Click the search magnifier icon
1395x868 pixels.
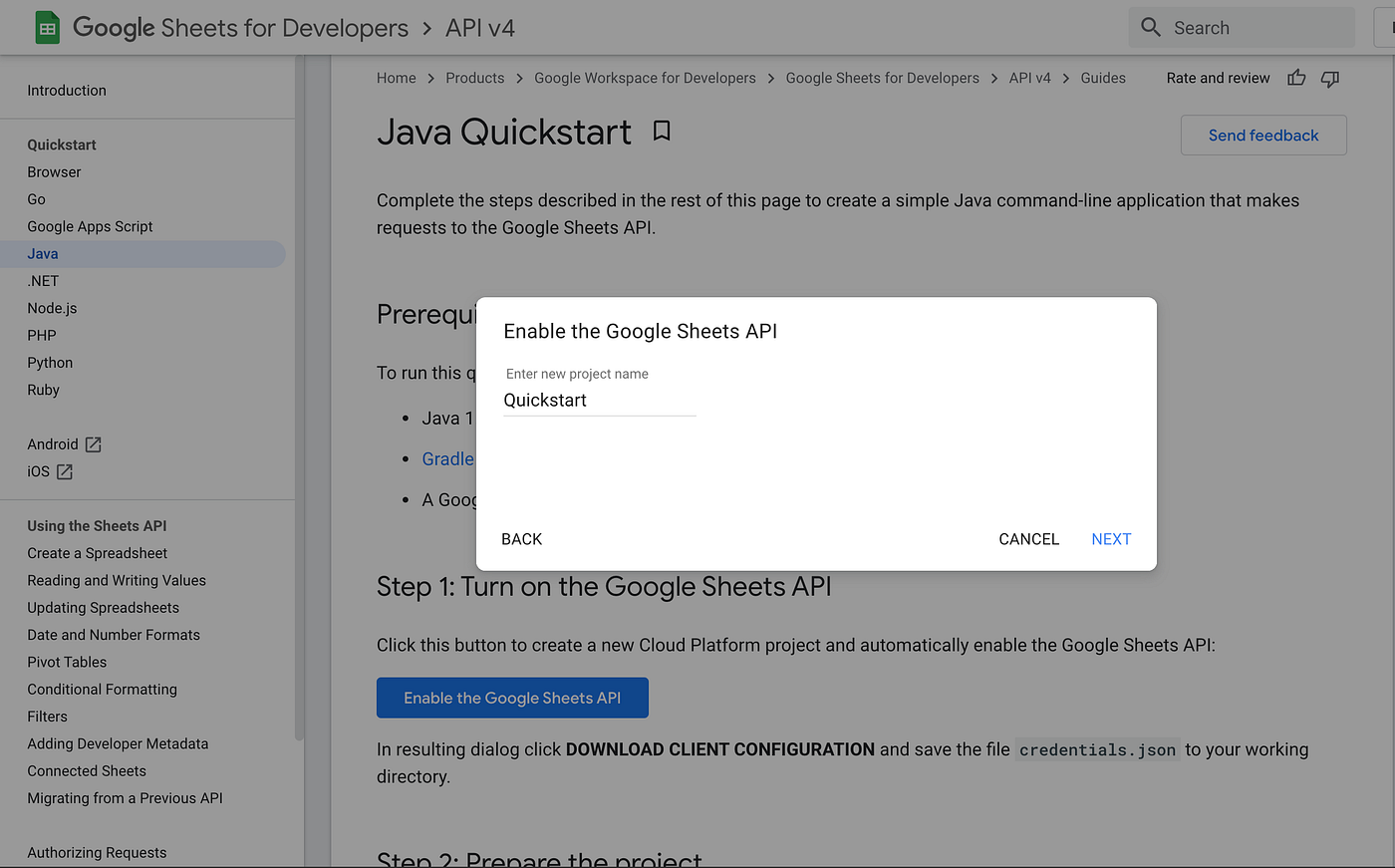coord(1151,28)
